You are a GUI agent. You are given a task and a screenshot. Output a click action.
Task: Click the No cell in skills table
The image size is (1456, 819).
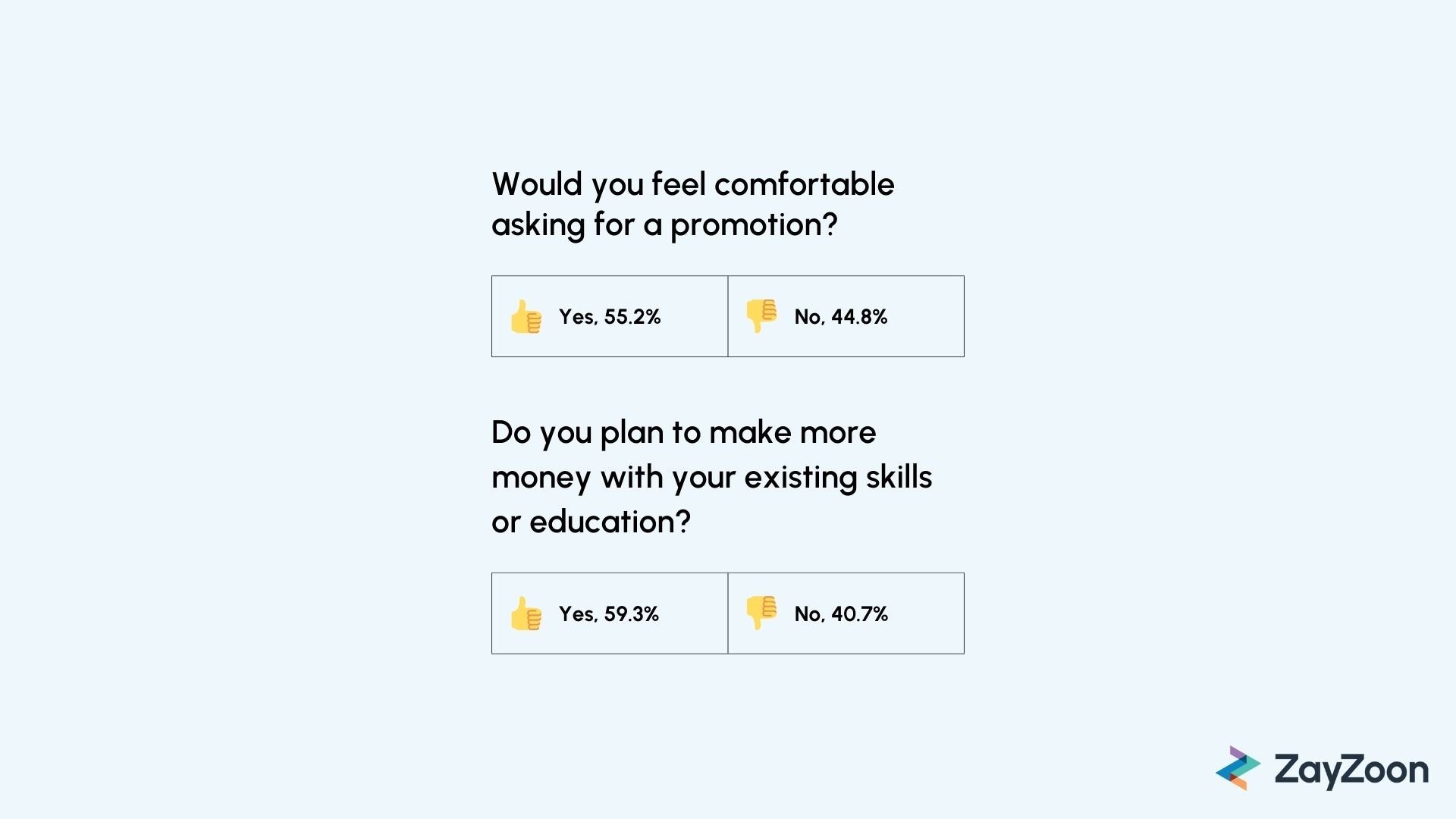[846, 613]
